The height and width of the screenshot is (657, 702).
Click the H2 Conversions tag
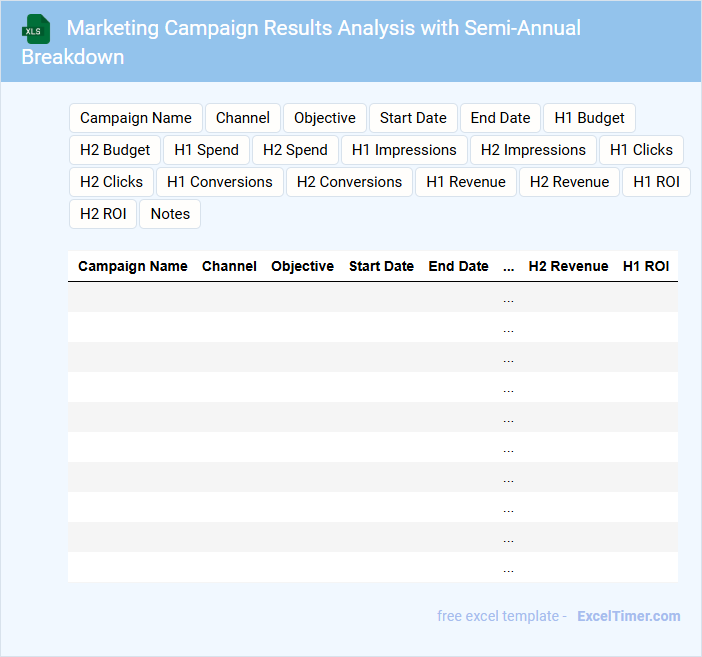349,182
